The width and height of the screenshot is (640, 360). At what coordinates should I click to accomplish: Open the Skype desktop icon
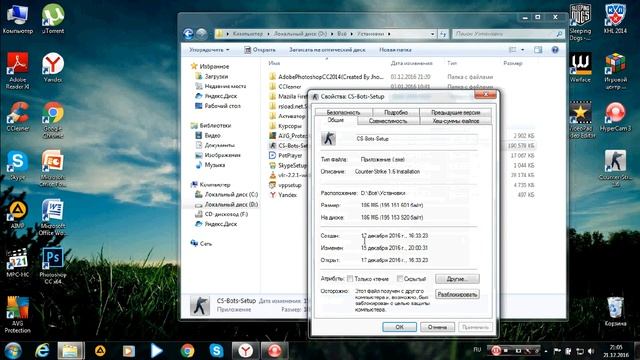18,165
